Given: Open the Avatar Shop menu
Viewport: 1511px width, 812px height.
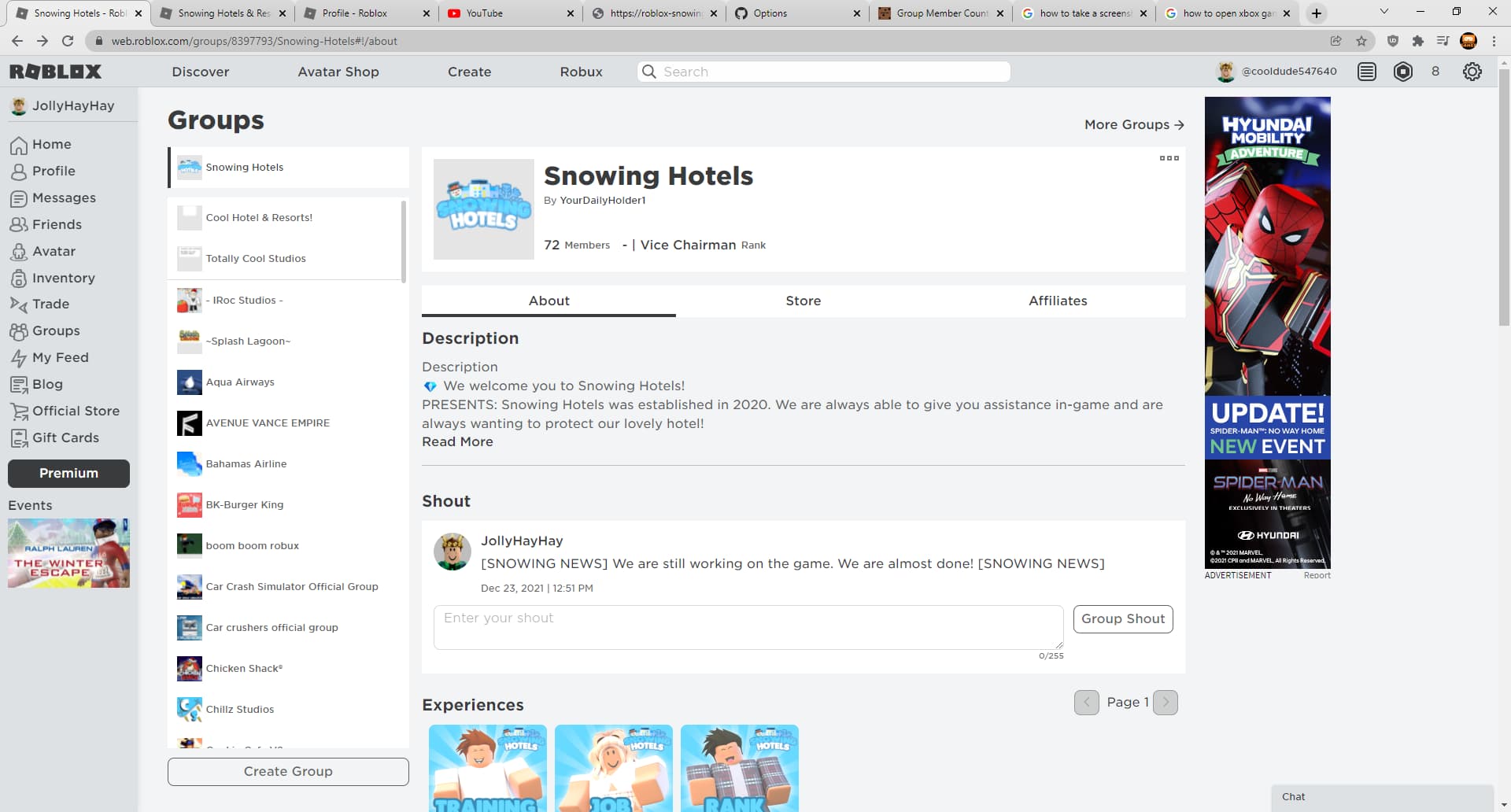Looking at the screenshot, I should (x=338, y=72).
